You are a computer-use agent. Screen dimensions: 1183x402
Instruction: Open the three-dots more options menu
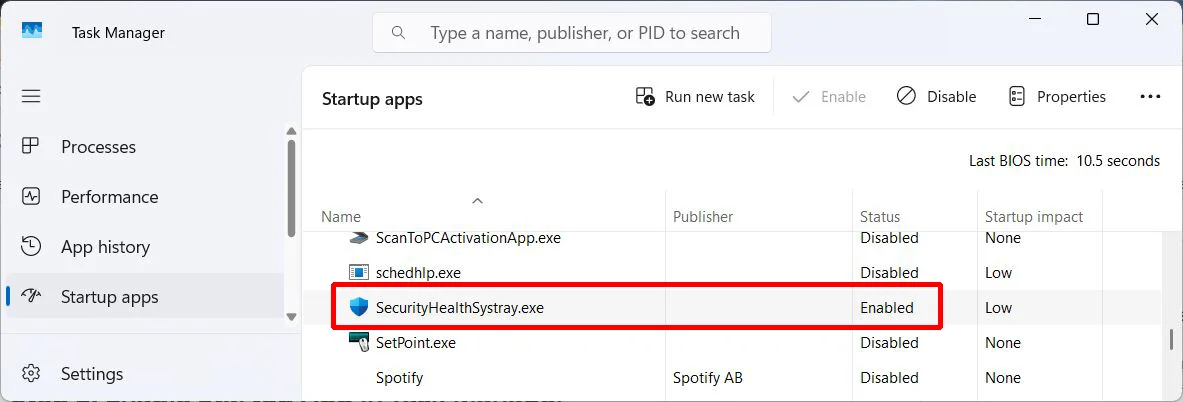1150,97
